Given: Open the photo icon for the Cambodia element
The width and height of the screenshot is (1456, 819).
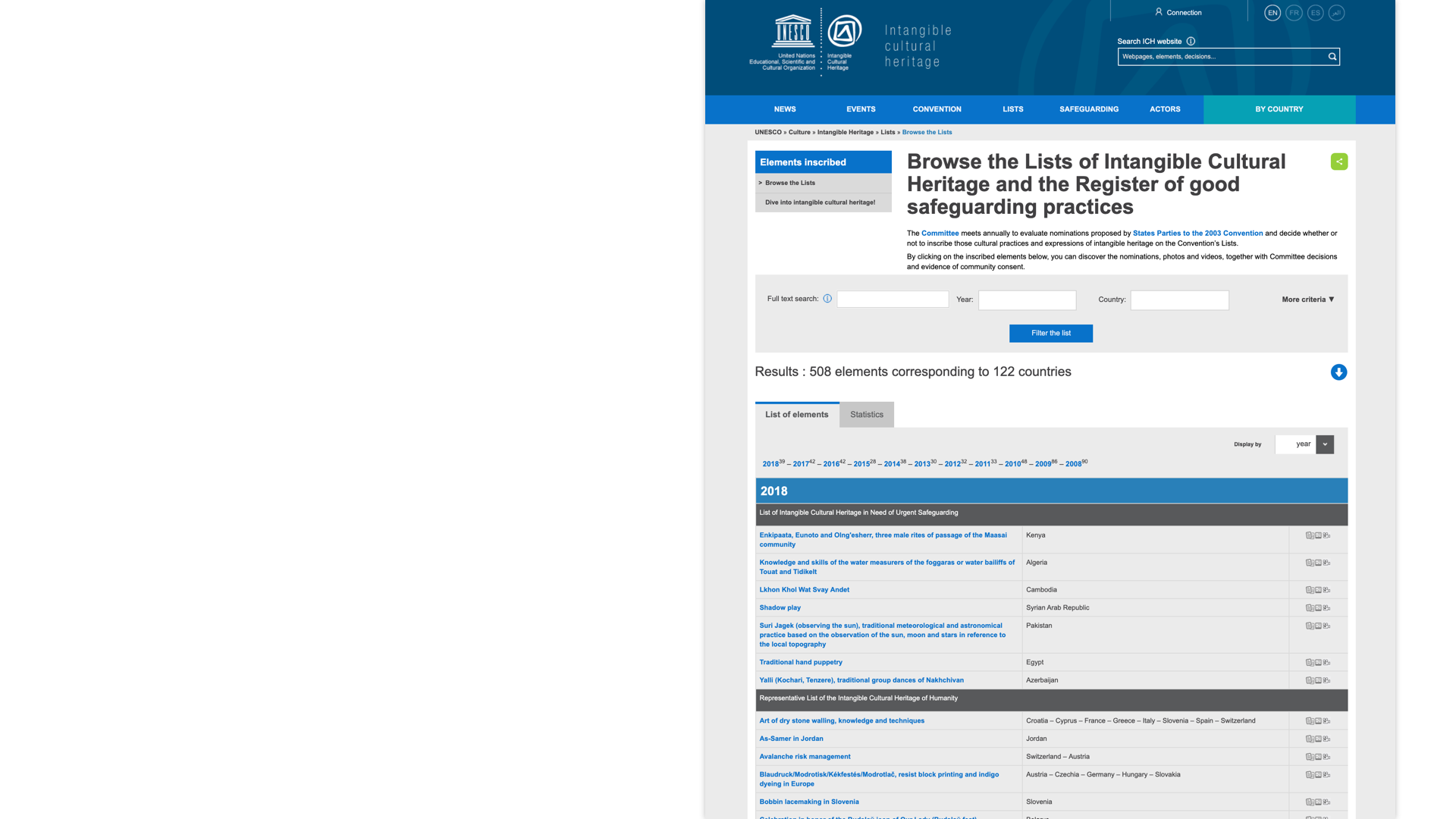Looking at the screenshot, I should click(x=1318, y=590).
